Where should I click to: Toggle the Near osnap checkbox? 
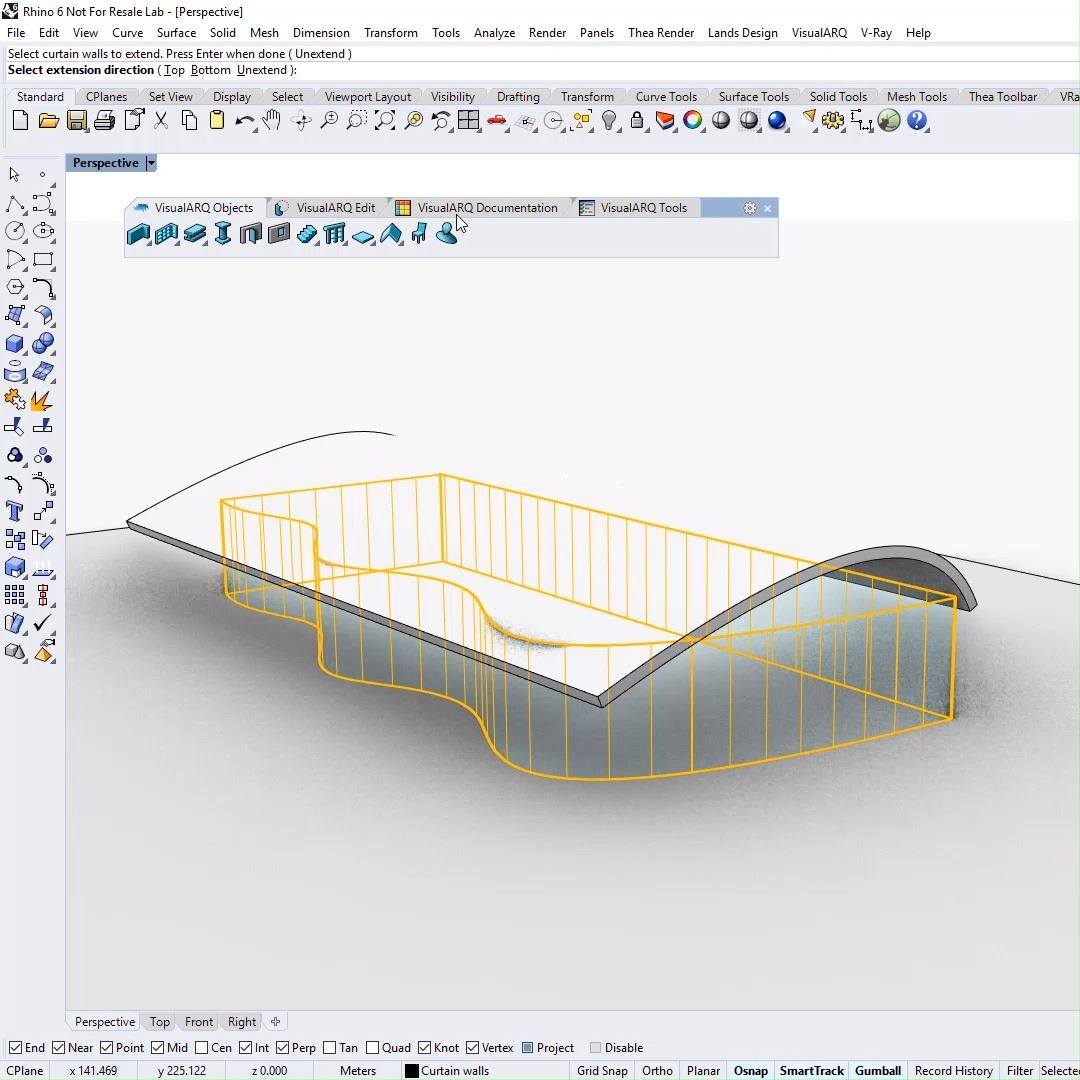coord(59,1048)
